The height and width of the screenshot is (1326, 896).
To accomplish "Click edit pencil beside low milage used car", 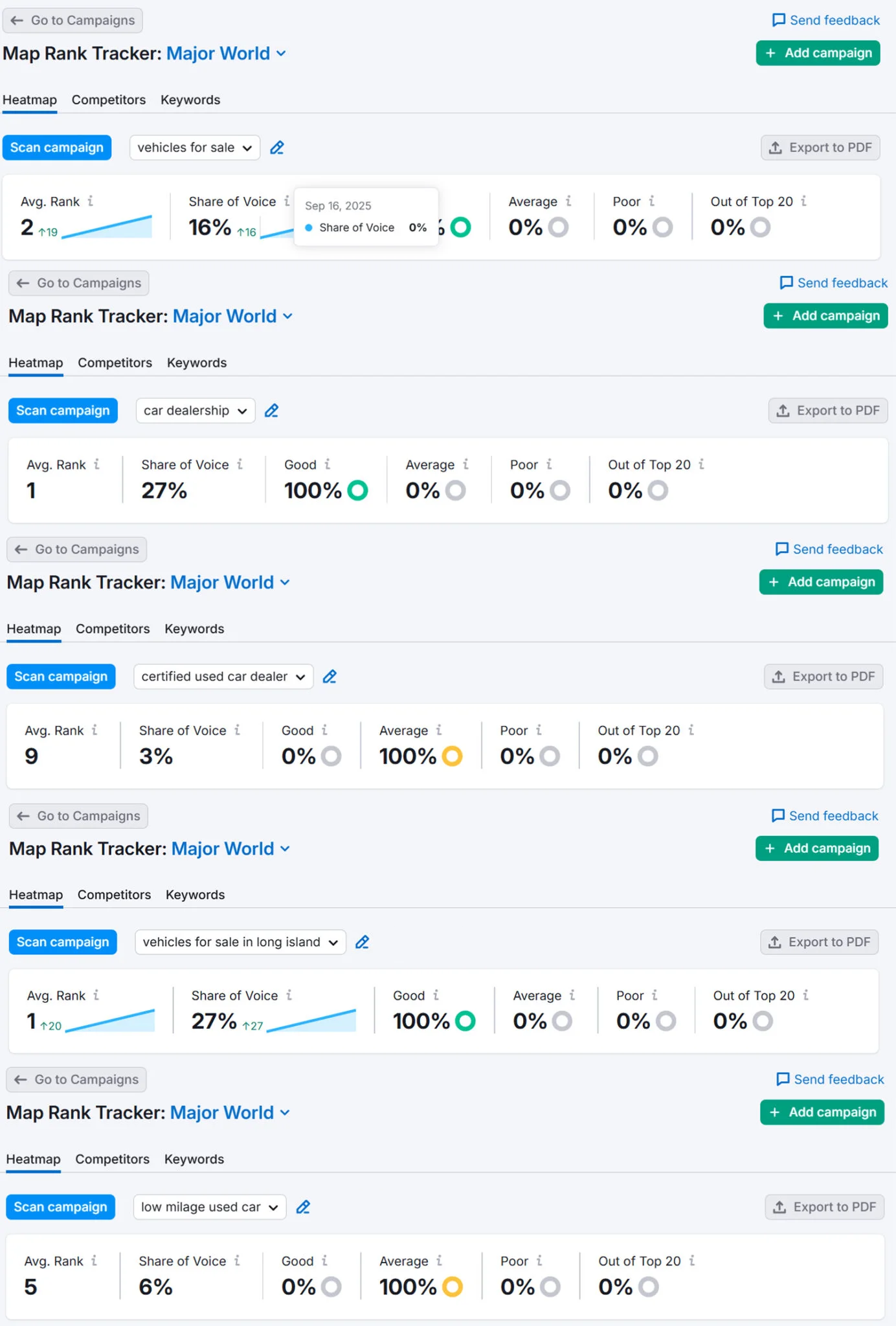I will (303, 1207).
